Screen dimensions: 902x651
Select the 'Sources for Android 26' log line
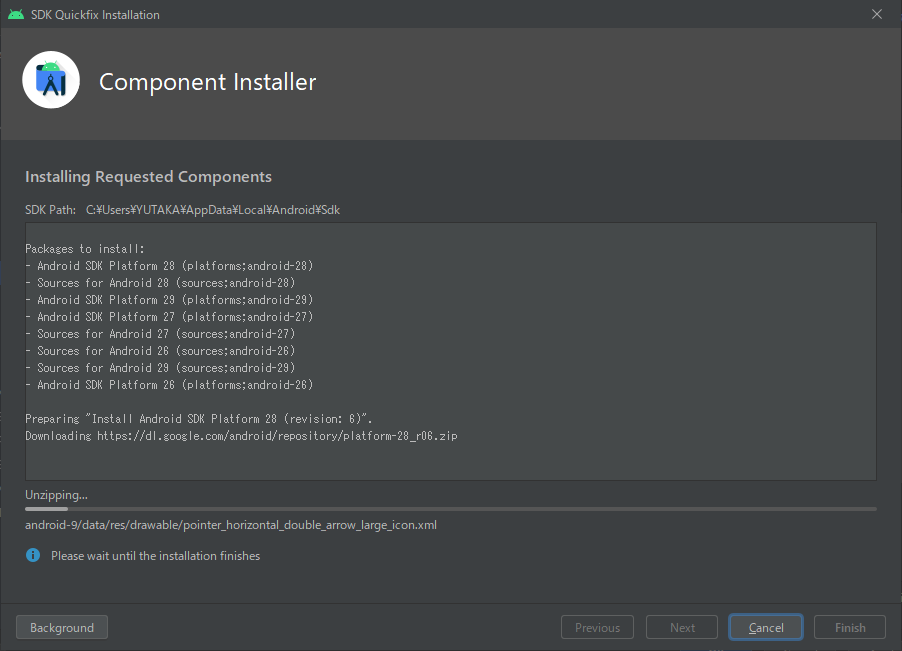pyautogui.click(x=160, y=351)
